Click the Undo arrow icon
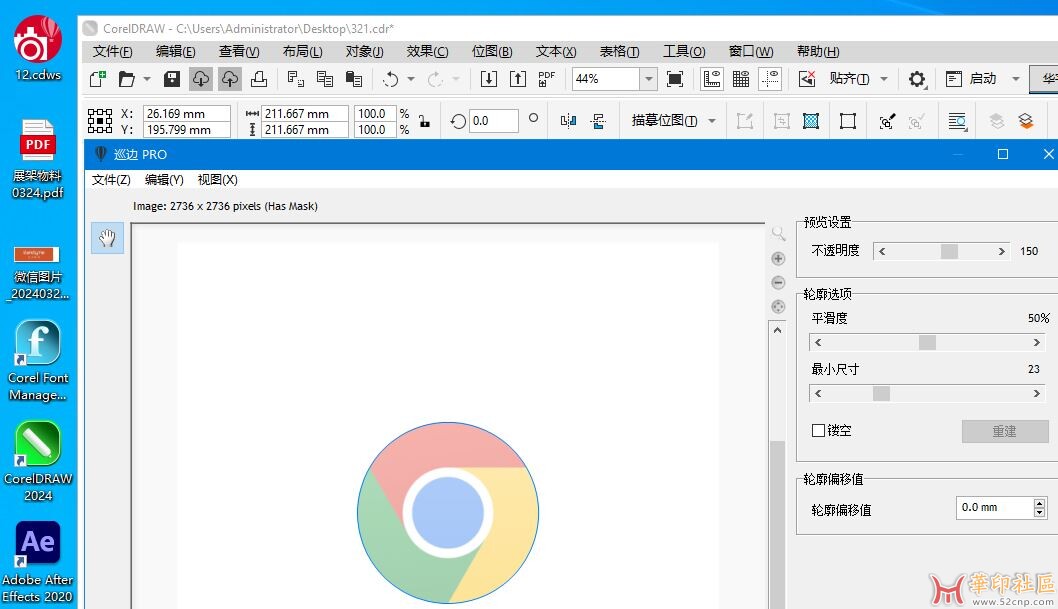1058x609 pixels. 391,79
